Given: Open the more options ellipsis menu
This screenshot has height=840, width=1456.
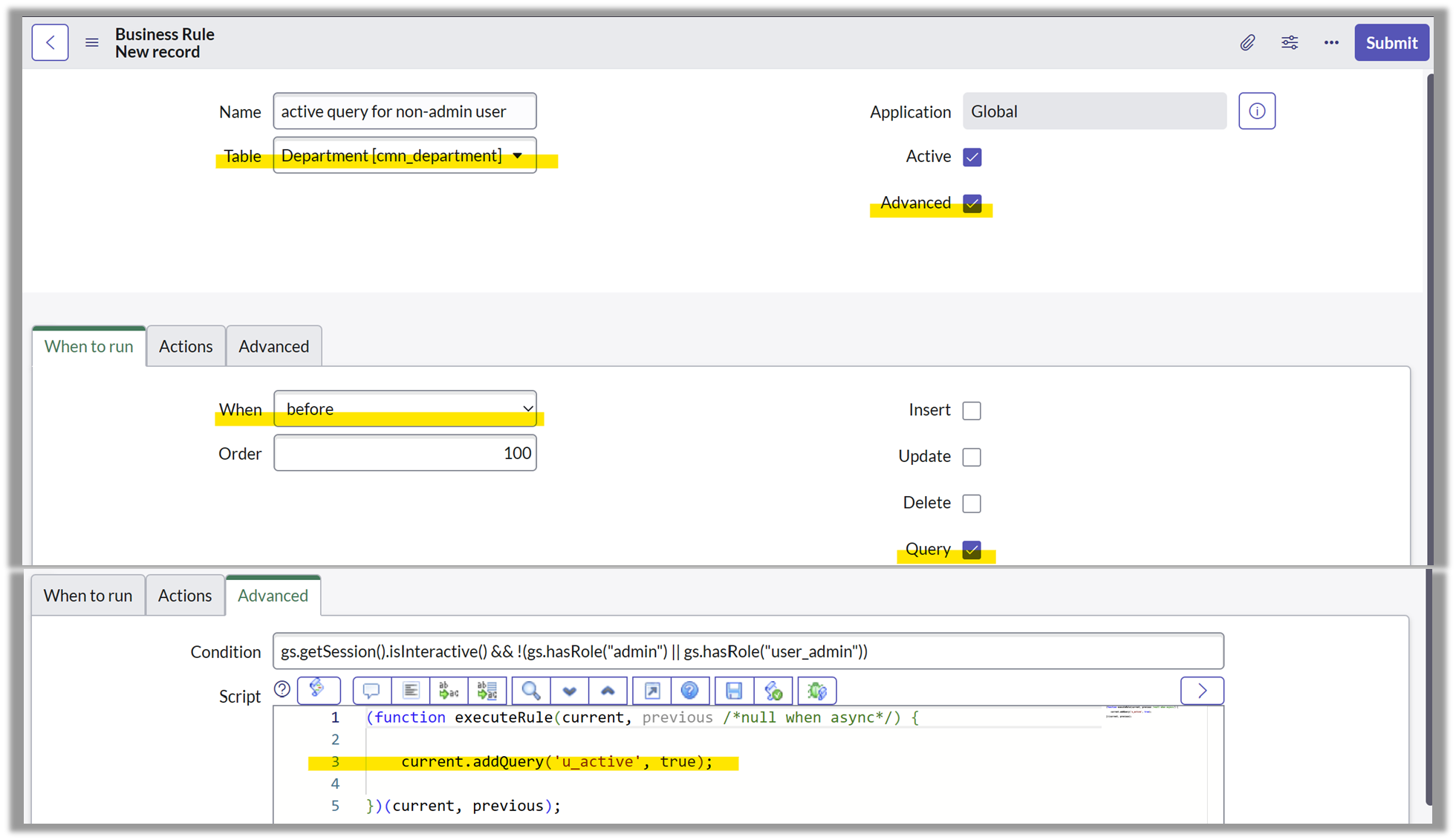Looking at the screenshot, I should pos(1331,43).
